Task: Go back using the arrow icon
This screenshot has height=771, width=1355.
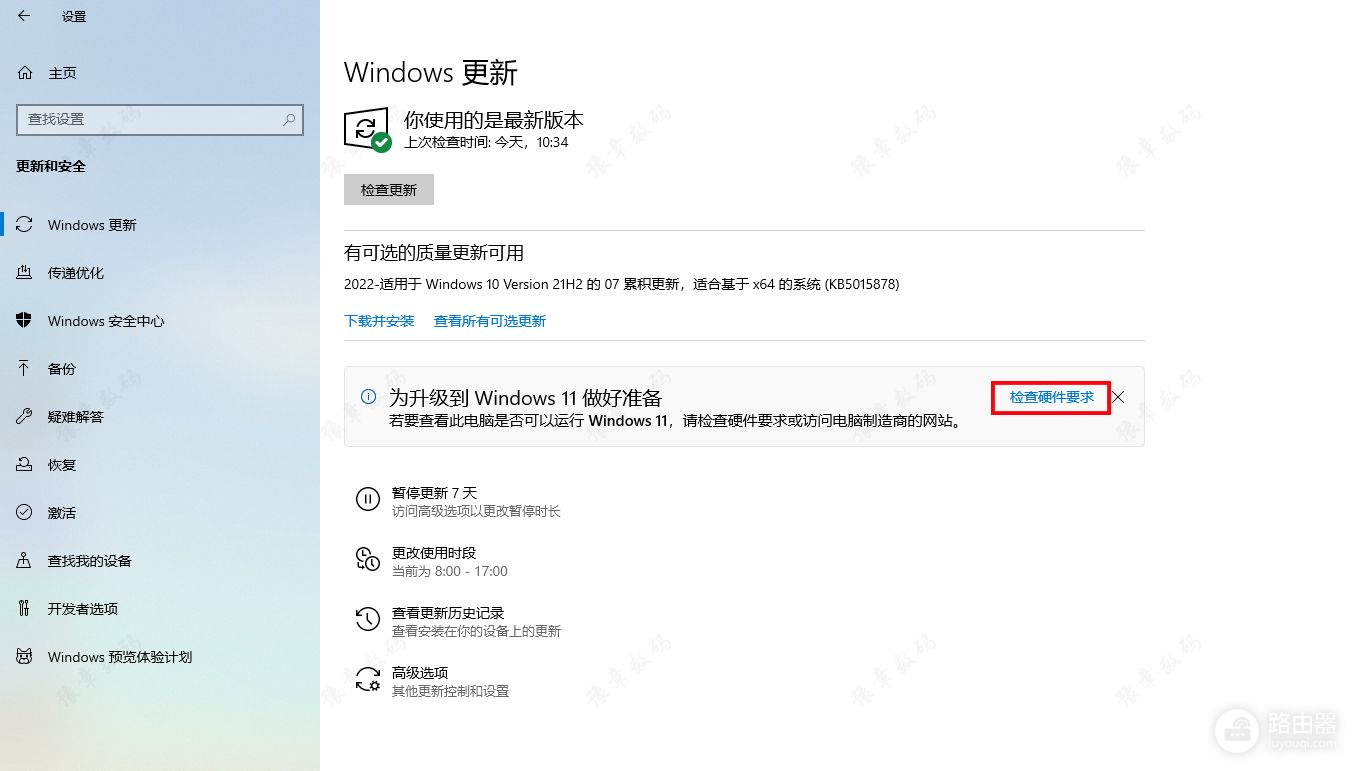Action: (x=24, y=16)
